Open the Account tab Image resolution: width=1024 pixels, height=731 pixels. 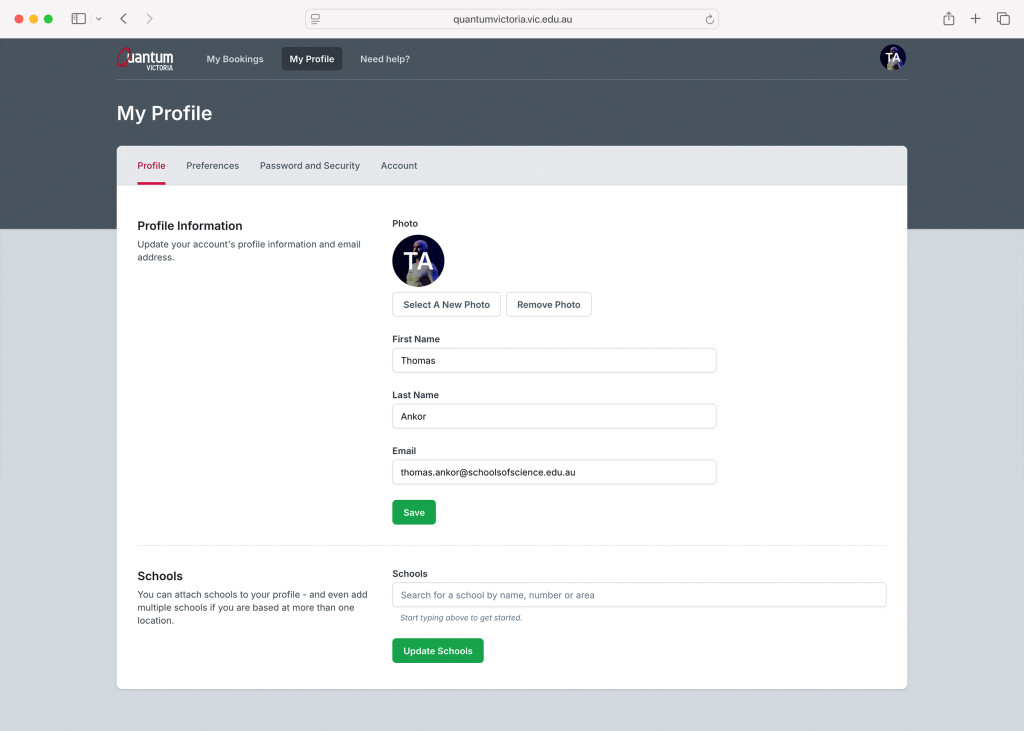[x=399, y=166]
